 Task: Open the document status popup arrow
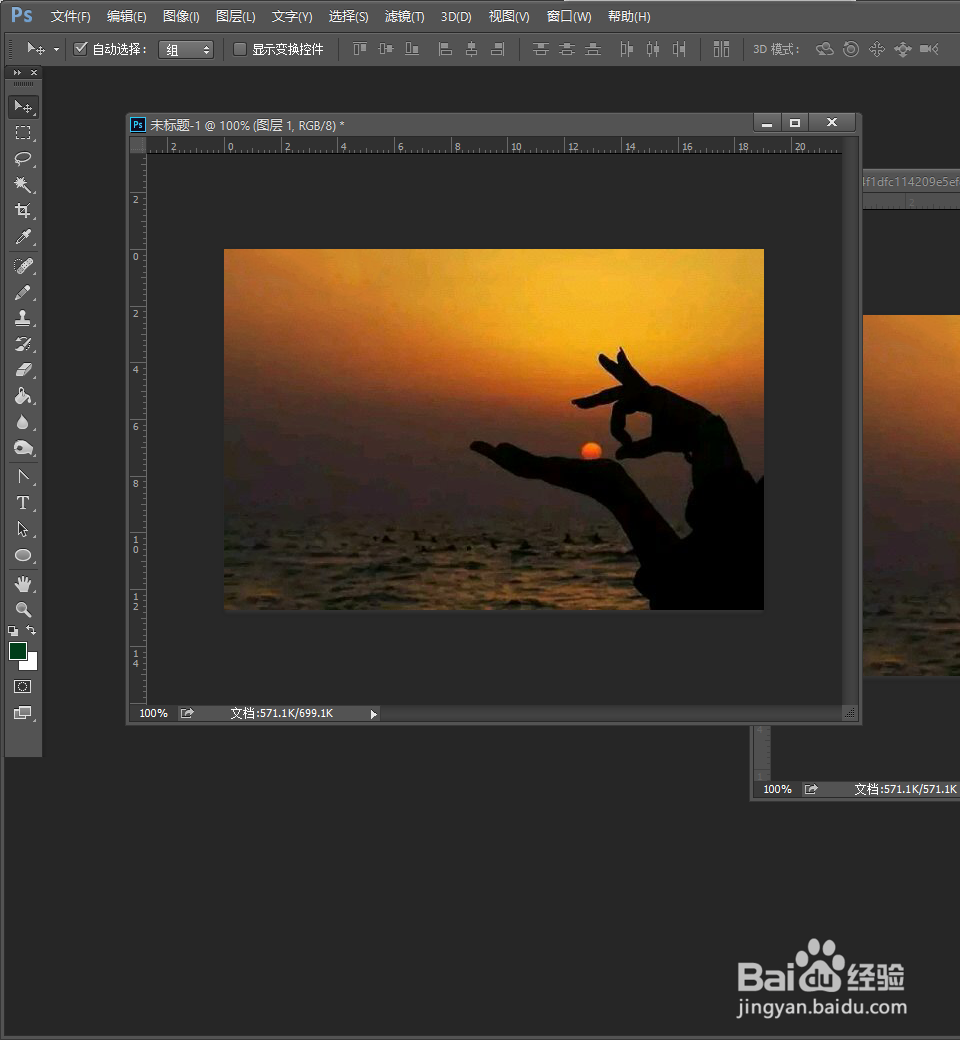tap(373, 713)
